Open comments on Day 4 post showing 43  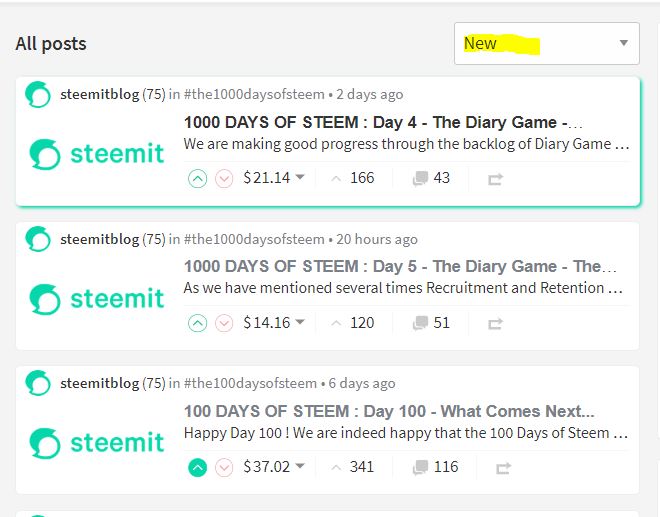[431, 178]
